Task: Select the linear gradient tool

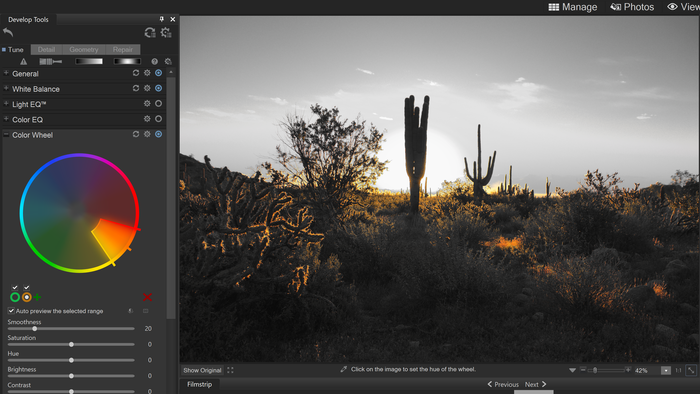Action: click(x=89, y=62)
